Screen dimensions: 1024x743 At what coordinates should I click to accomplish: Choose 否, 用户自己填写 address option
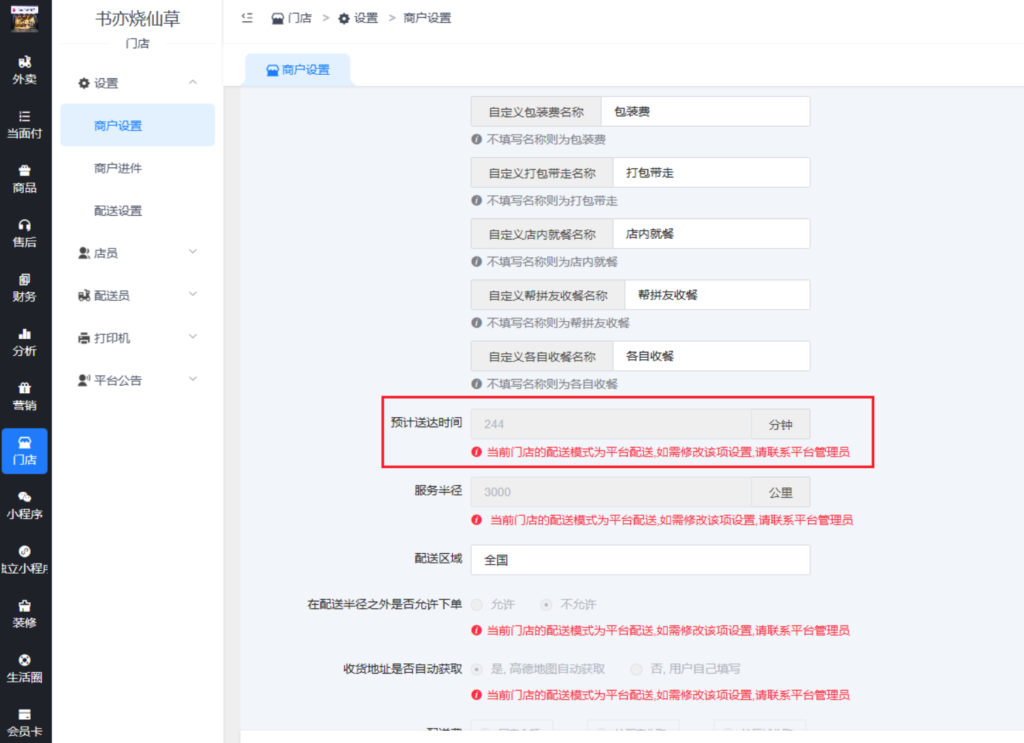[637, 669]
